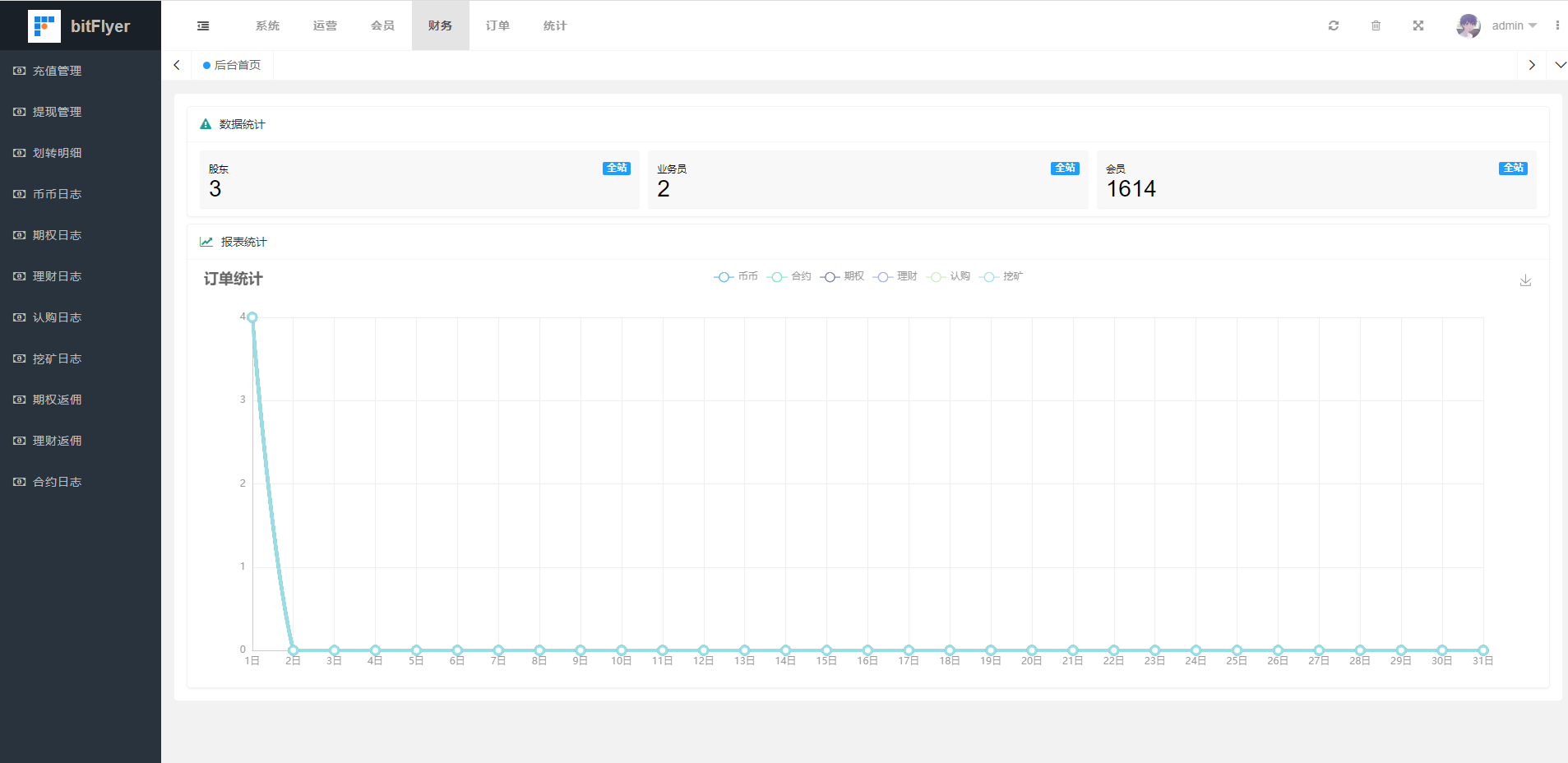Screen dimensions: 1568x763
Task: Toggle the 挖矿 legend color marker
Action: 989,277
